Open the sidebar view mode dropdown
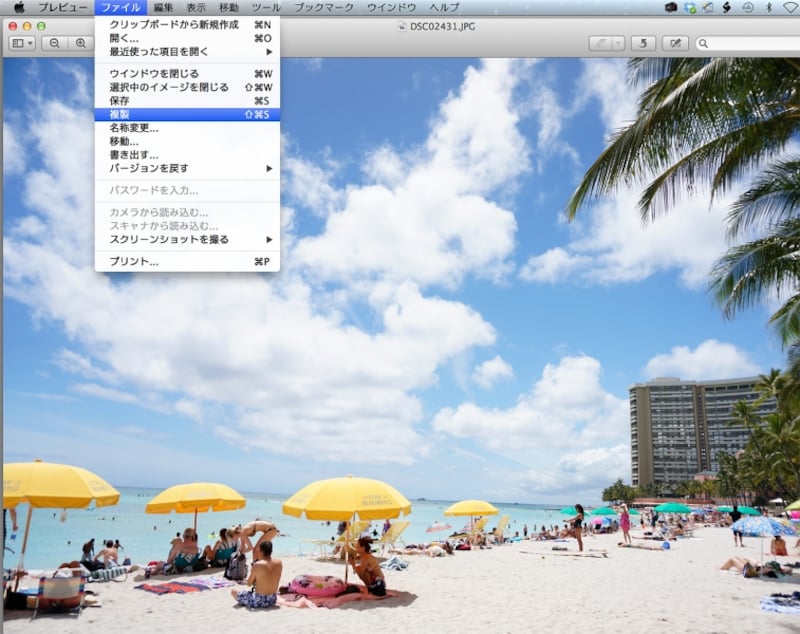The image size is (800, 634). point(22,43)
